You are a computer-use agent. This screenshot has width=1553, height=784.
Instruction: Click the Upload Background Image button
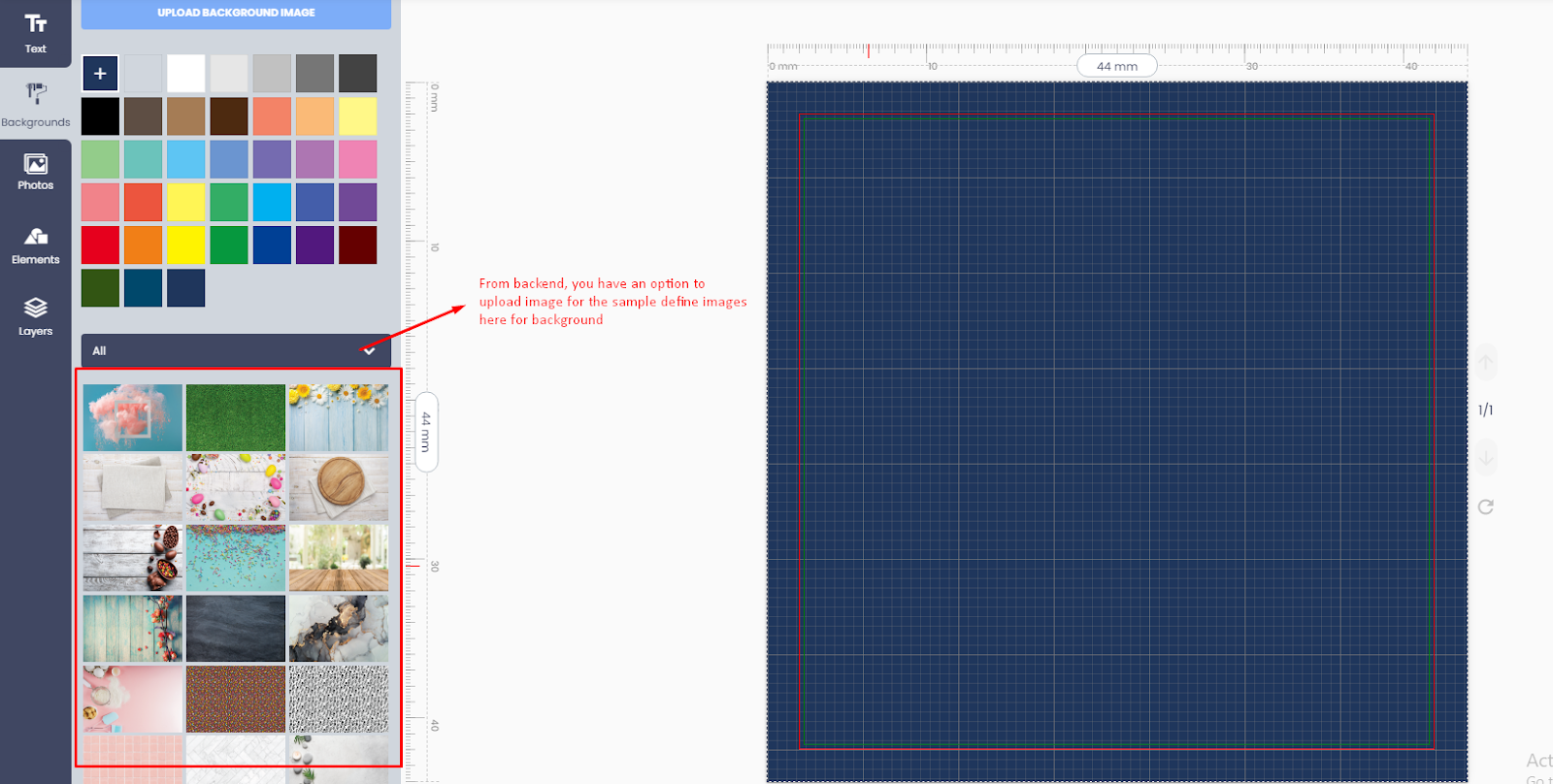click(x=236, y=13)
